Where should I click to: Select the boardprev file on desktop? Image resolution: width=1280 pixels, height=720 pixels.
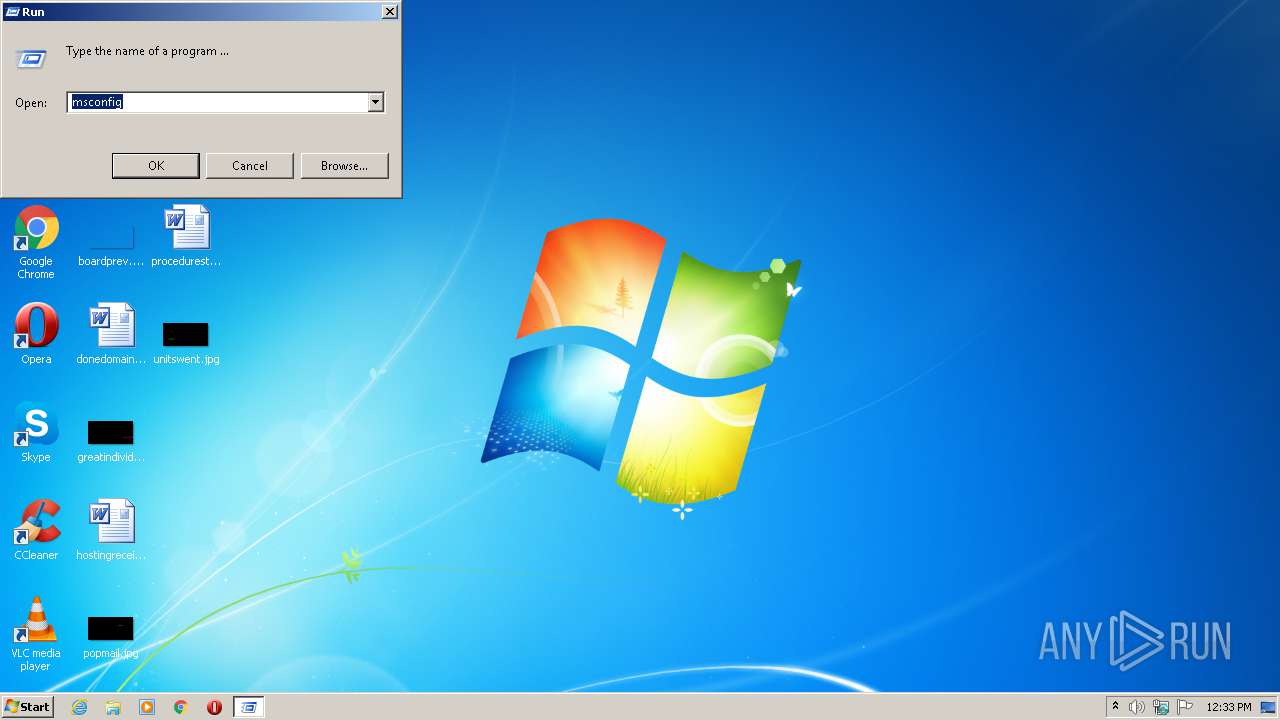(111, 245)
